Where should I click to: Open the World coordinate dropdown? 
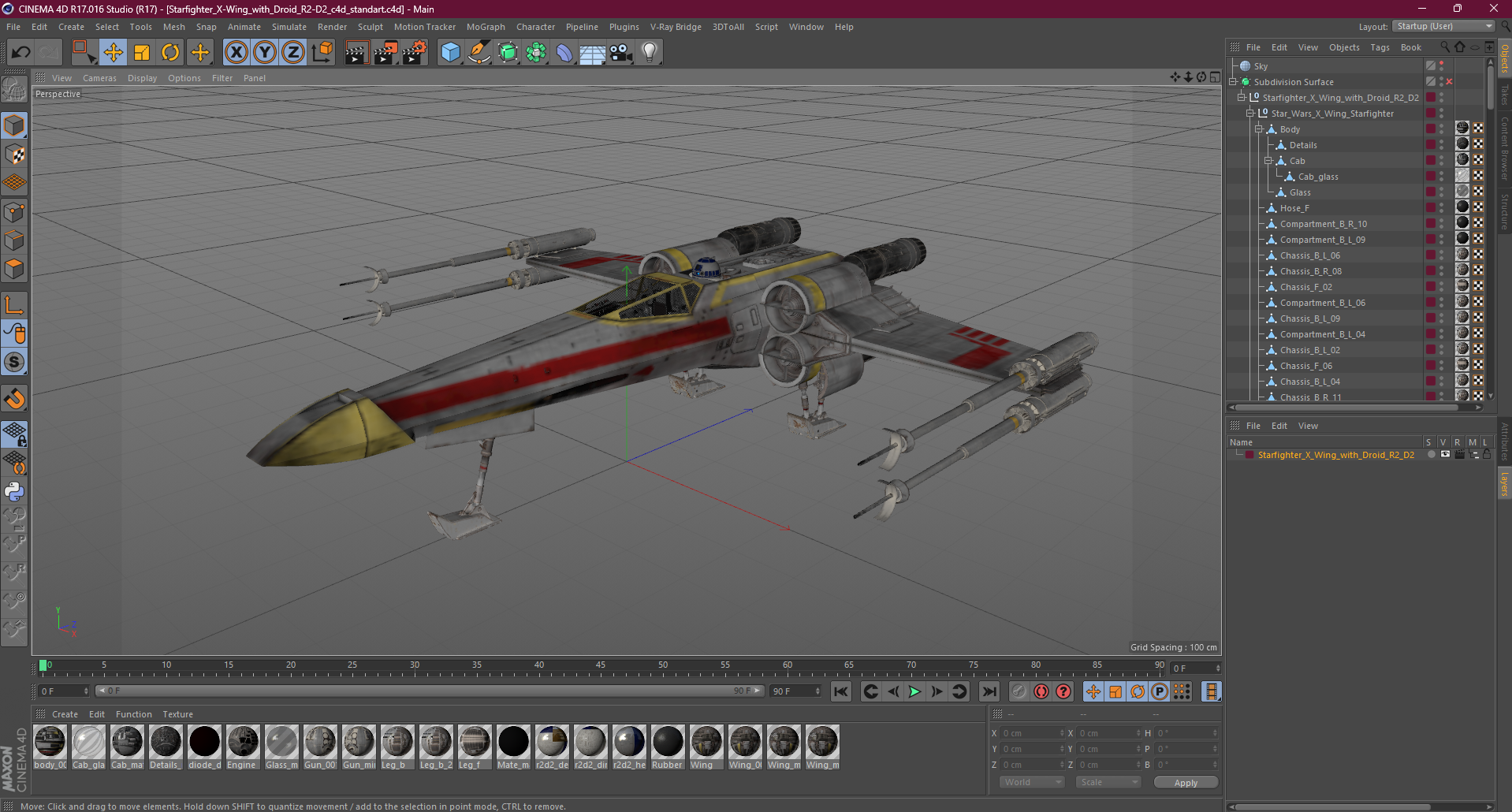coord(1032,782)
